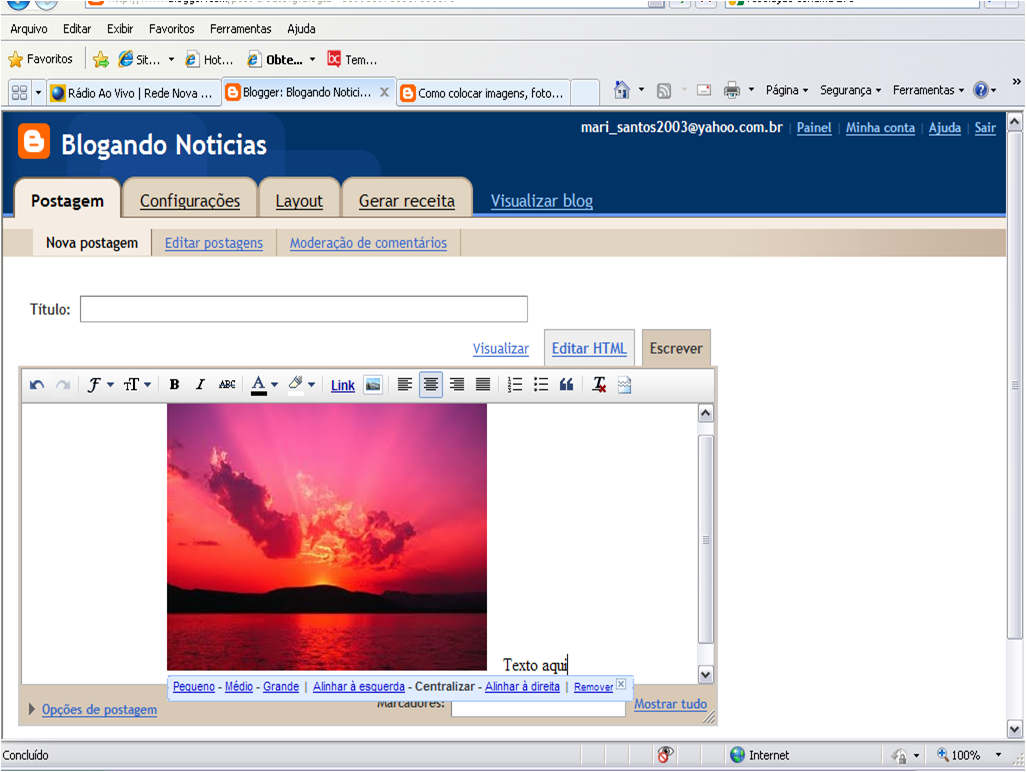Open the font family dropdown
Viewport: 1026px width, 772px height.
click(x=99, y=384)
